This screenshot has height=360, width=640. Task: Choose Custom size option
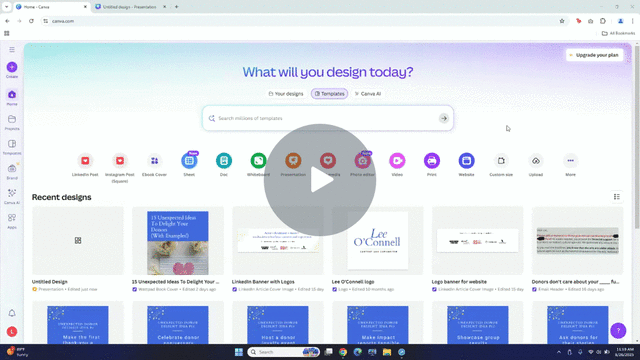(501, 165)
